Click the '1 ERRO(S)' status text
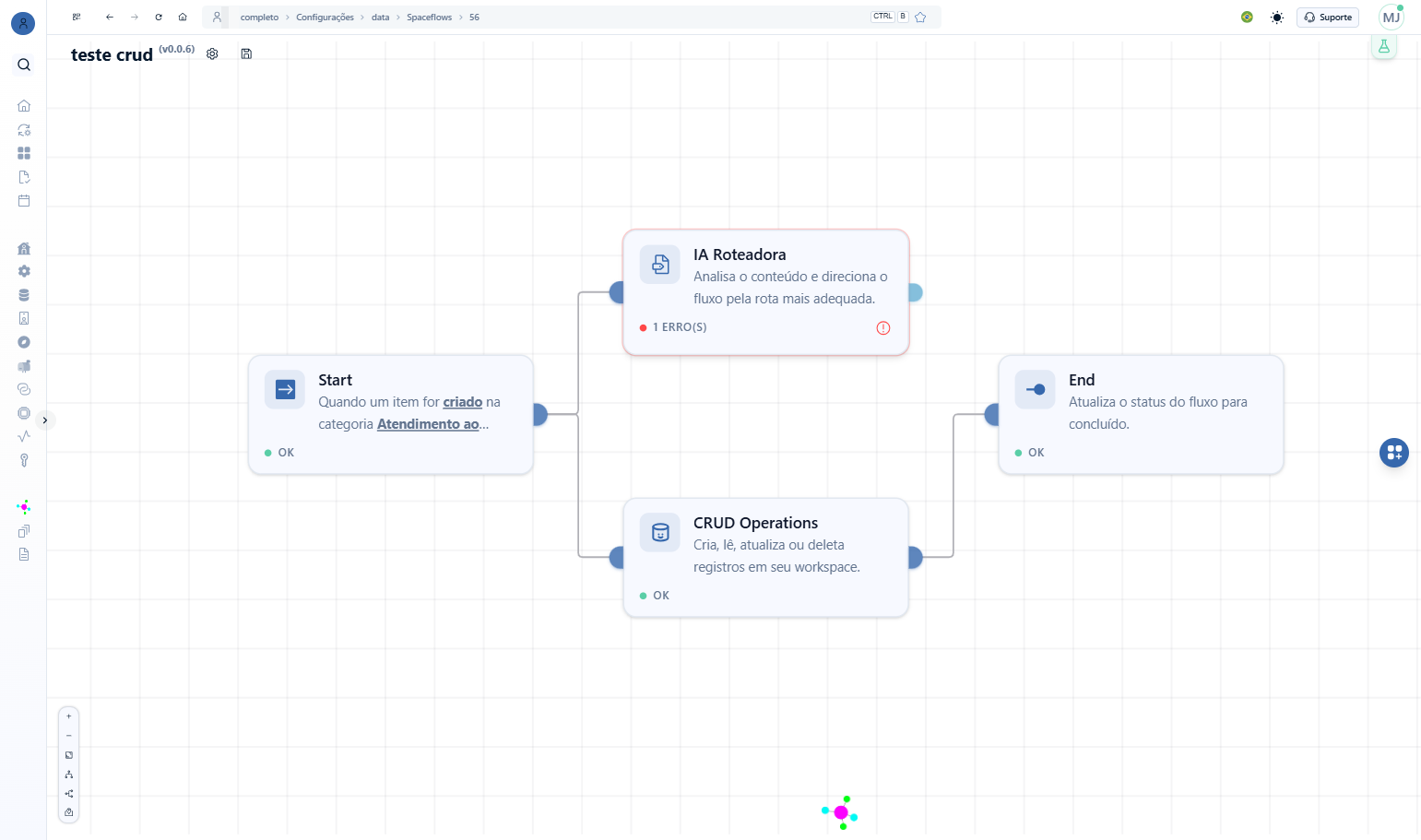Image resolution: width=1421 pixels, height=840 pixels. [680, 327]
